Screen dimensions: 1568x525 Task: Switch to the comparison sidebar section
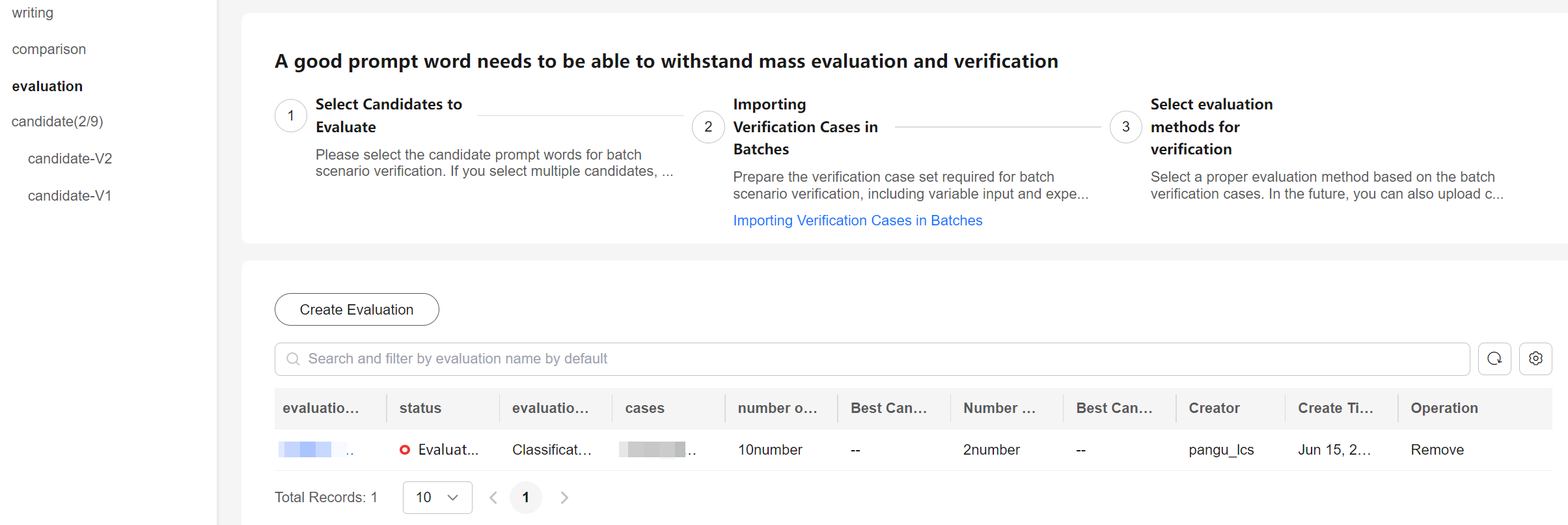click(x=49, y=50)
